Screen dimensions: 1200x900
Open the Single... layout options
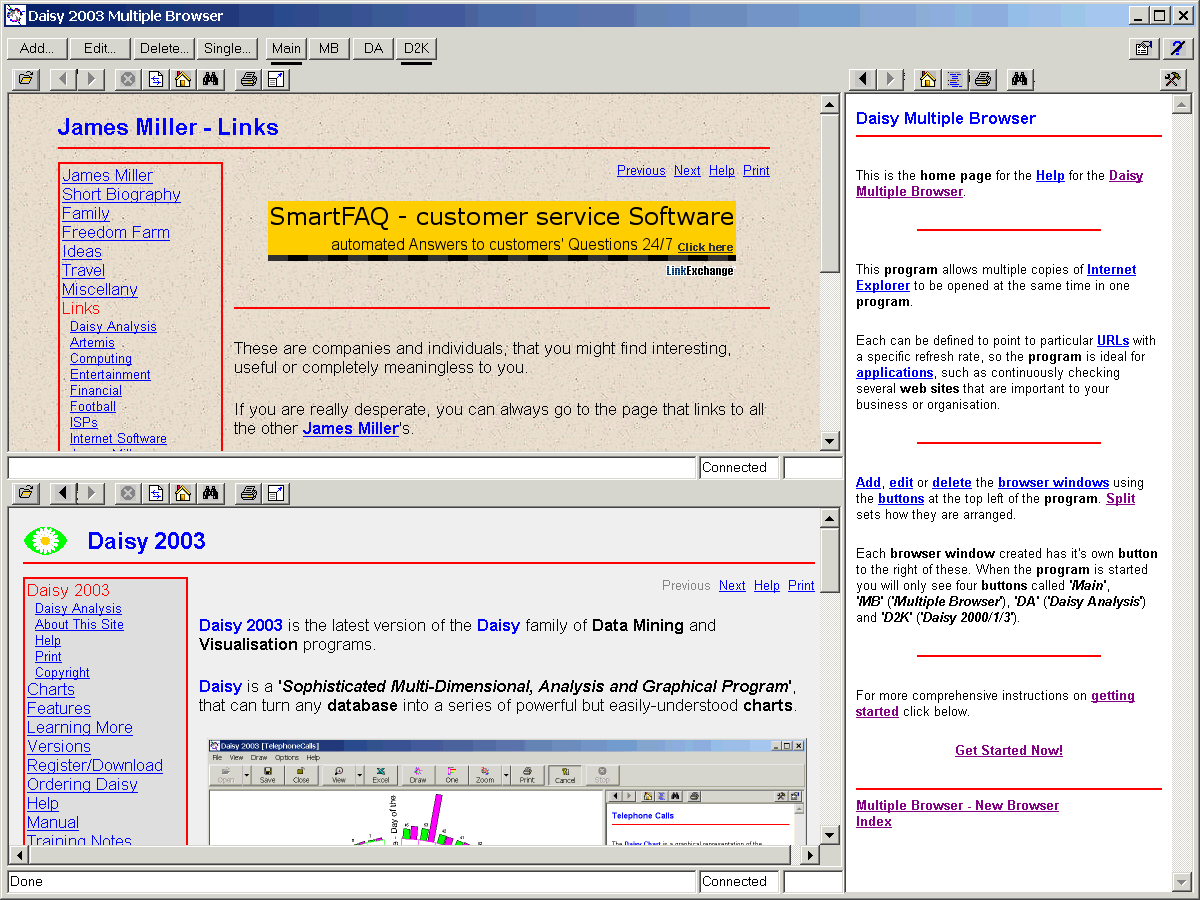[227, 48]
